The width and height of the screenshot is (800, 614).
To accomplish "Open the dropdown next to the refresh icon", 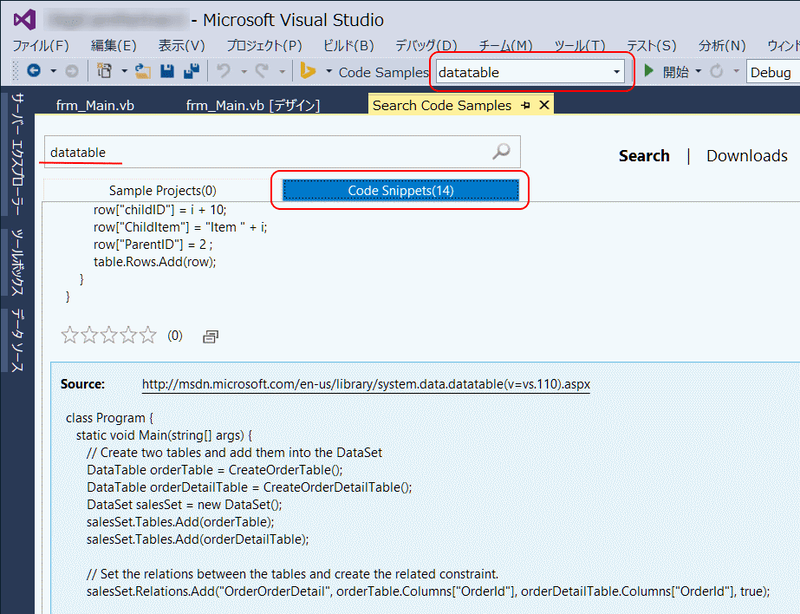I will point(736,71).
